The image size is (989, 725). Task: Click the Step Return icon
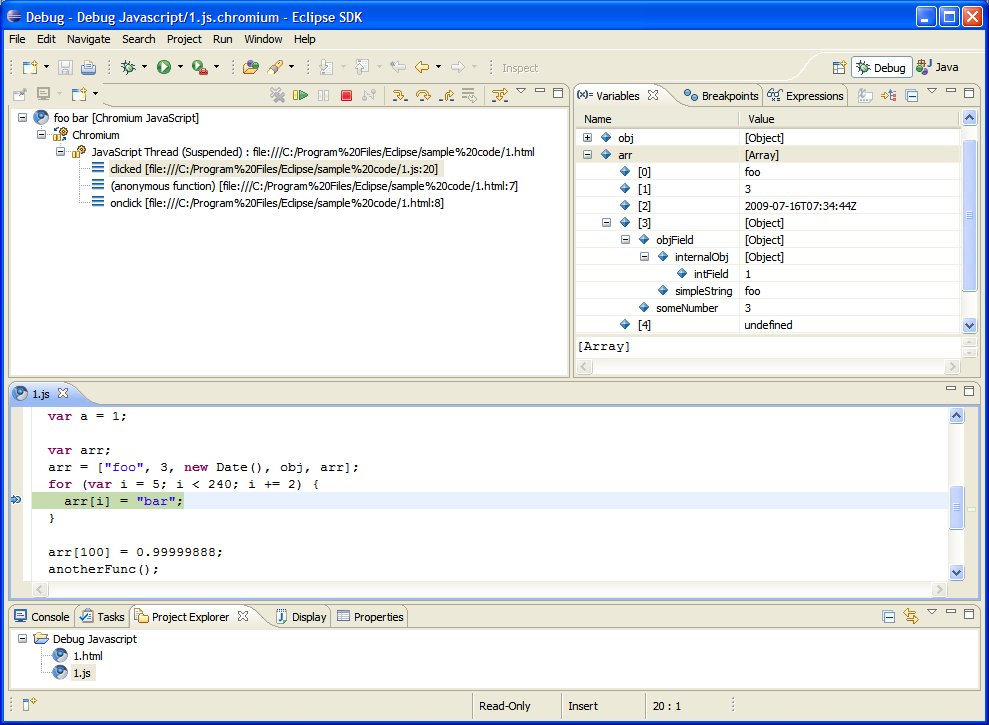(x=447, y=95)
